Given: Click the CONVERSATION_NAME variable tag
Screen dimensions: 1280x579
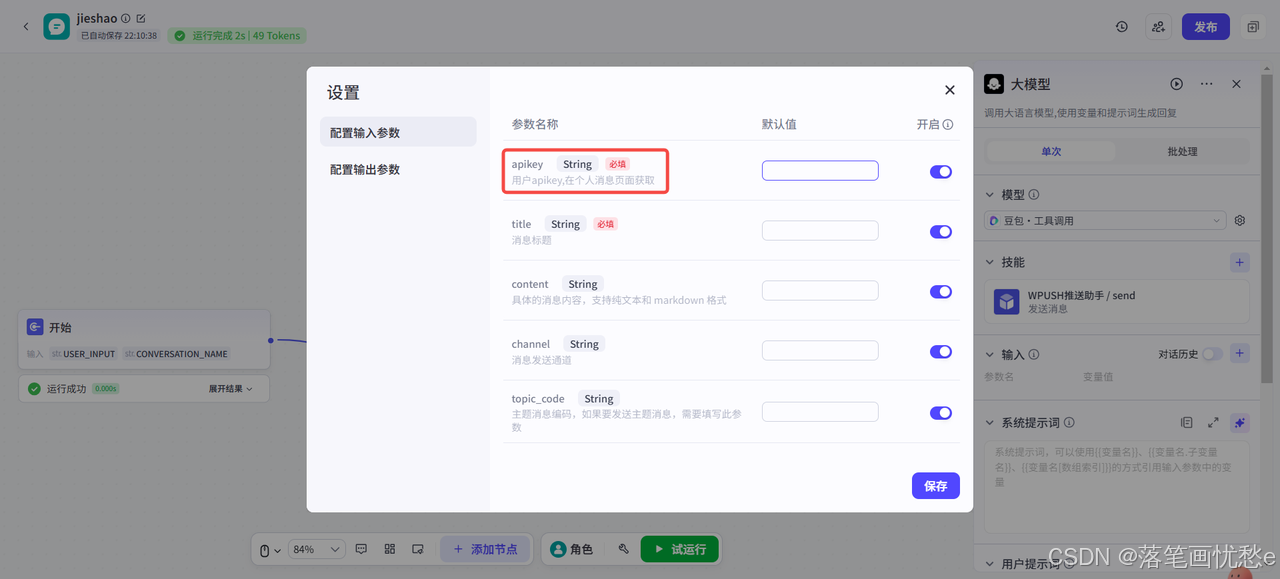Looking at the screenshot, I should (177, 354).
